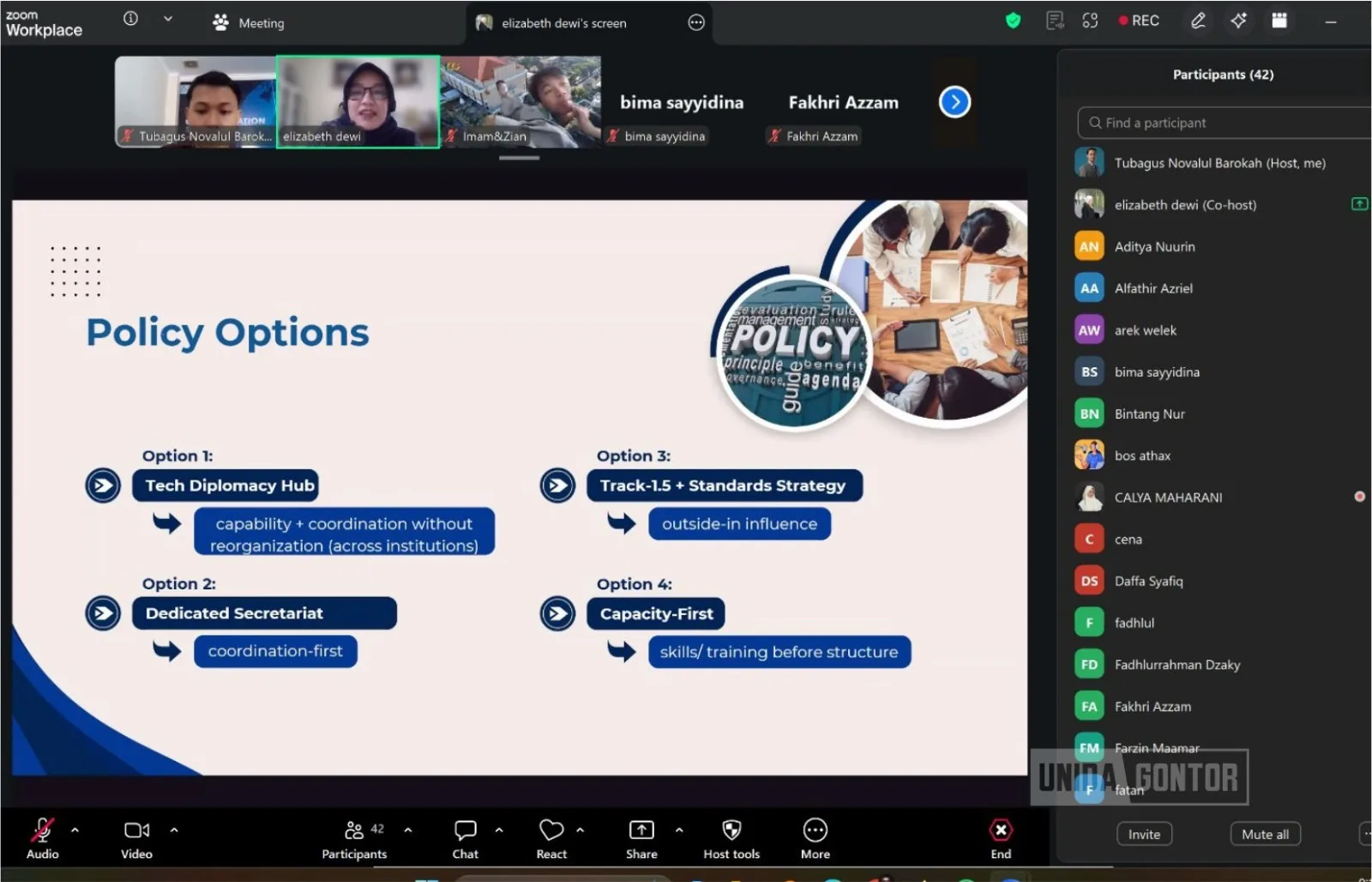
Task: Click the Mute all button
Action: point(1265,834)
